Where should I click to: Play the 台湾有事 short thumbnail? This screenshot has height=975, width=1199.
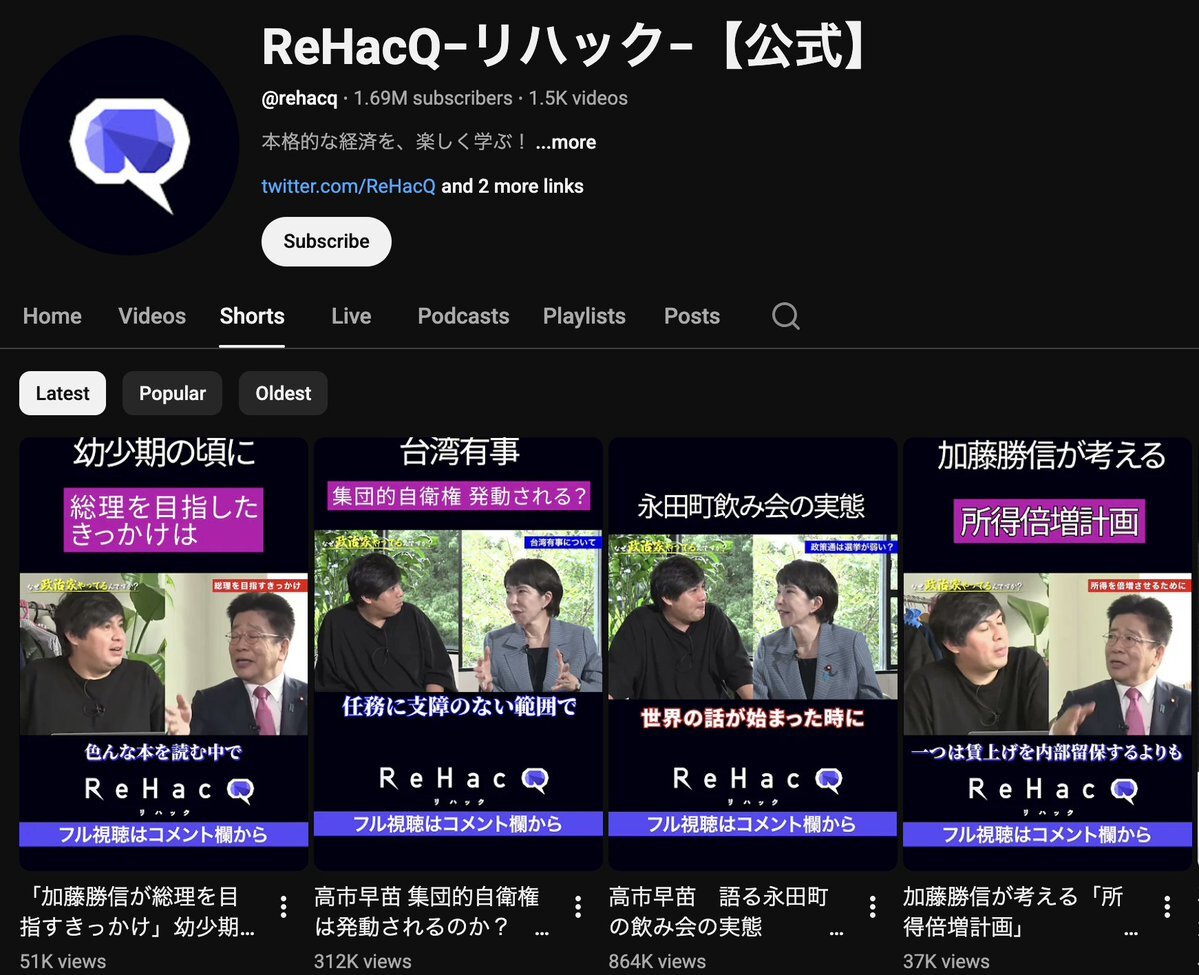(458, 650)
